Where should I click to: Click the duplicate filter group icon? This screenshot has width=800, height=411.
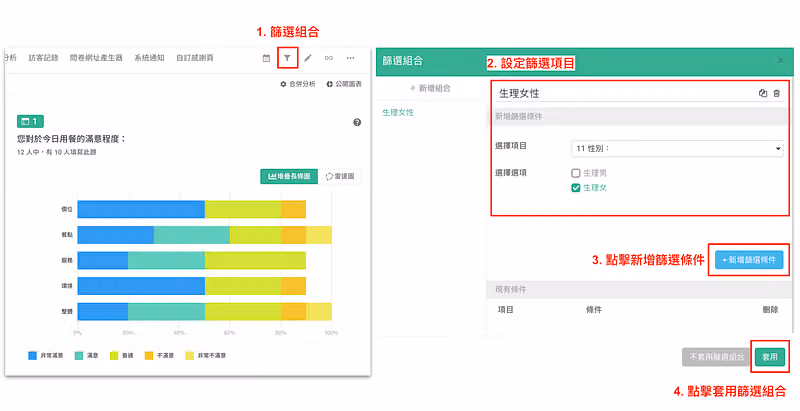(x=763, y=93)
